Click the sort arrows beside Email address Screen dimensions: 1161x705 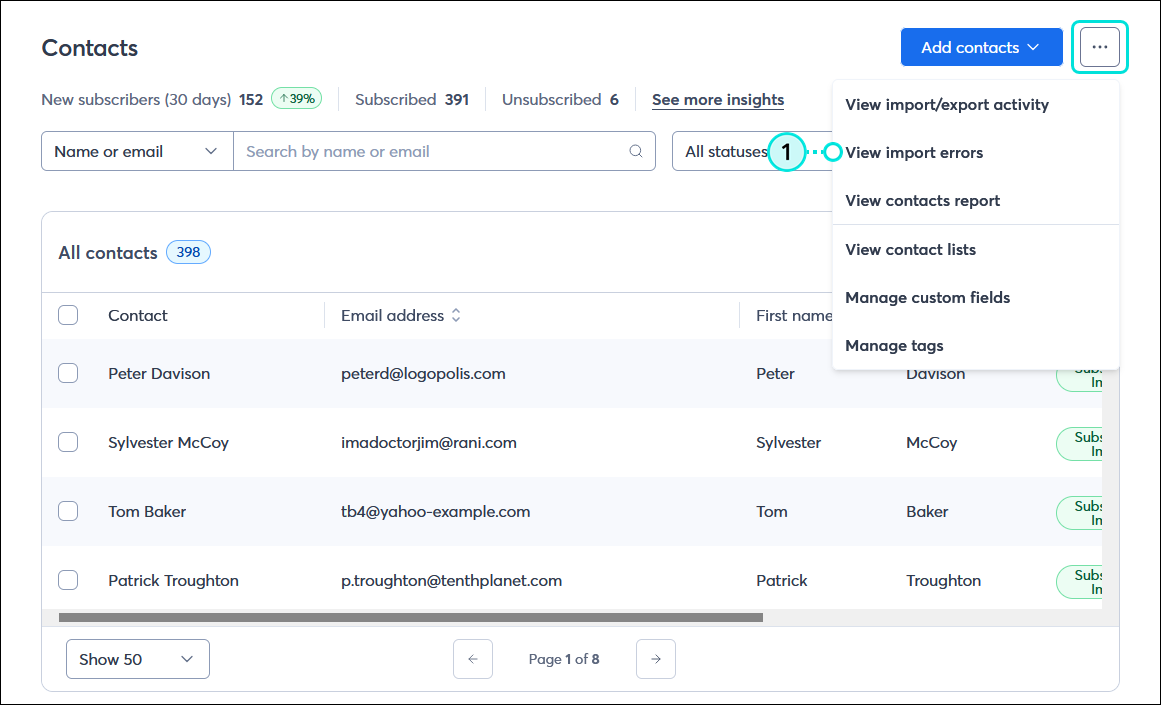click(x=456, y=315)
